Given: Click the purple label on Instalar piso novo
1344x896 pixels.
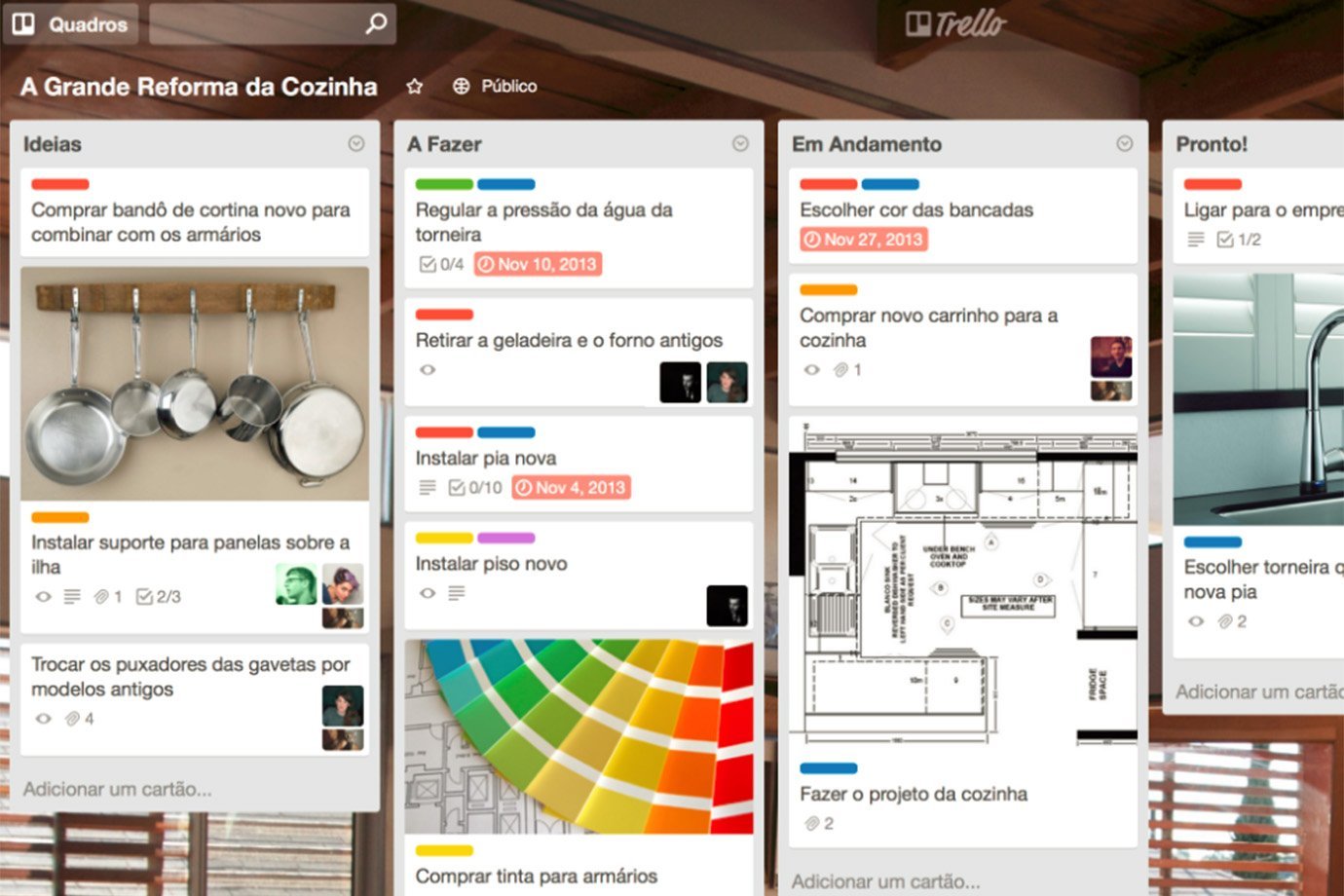Looking at the screenshot, I should tap(505, 538).
